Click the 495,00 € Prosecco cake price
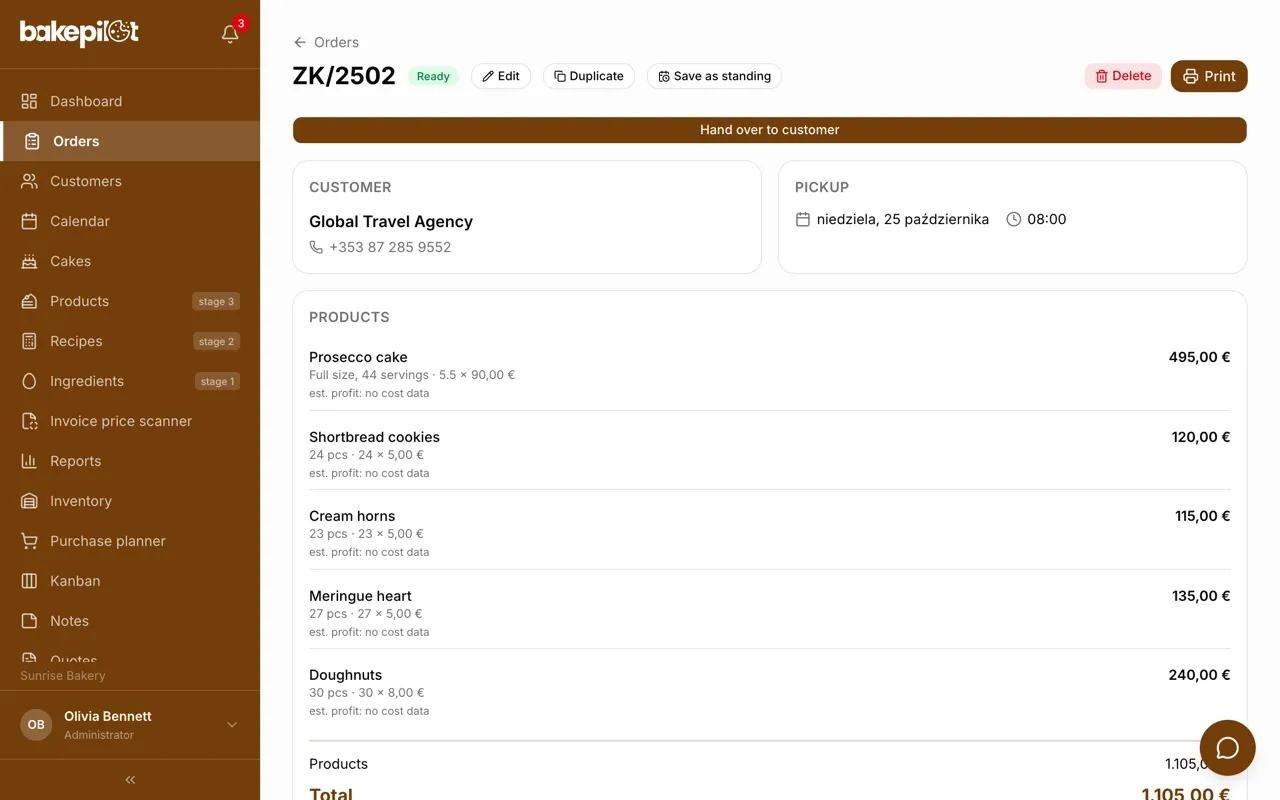The image size is (1280, 800). (x=1200, y=357)
